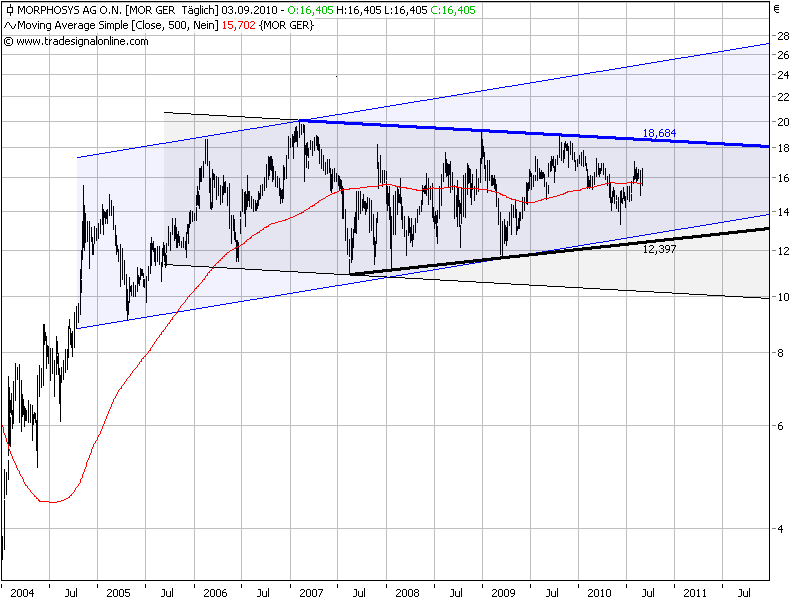800x600 pixels.
Task: Click the padlock icon before the chart title
Action: click(11, 9)
